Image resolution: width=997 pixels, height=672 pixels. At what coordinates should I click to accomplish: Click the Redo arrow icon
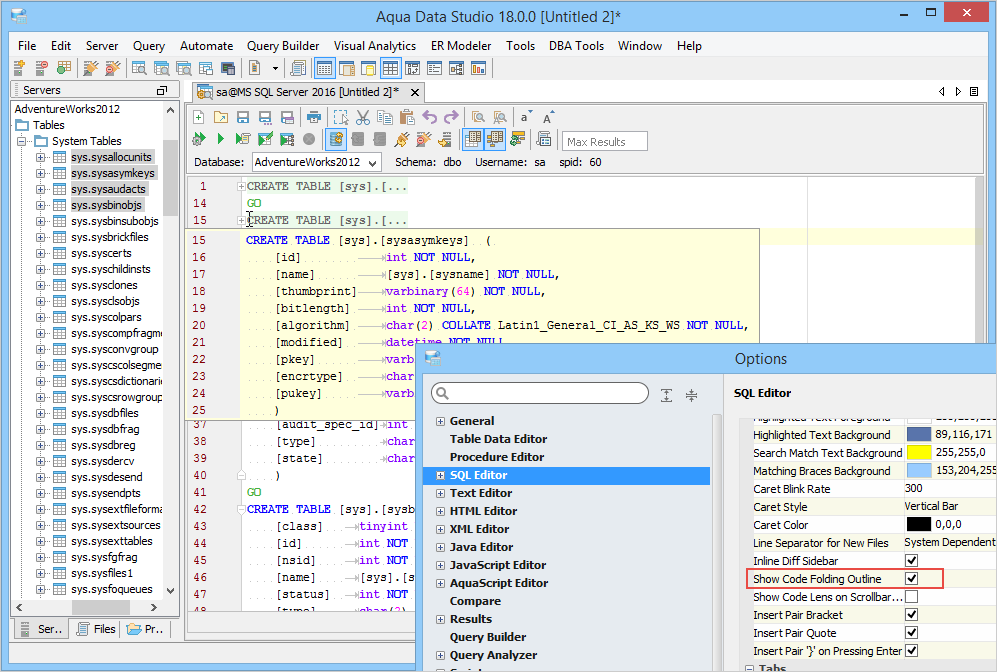(x=451, y=117)
